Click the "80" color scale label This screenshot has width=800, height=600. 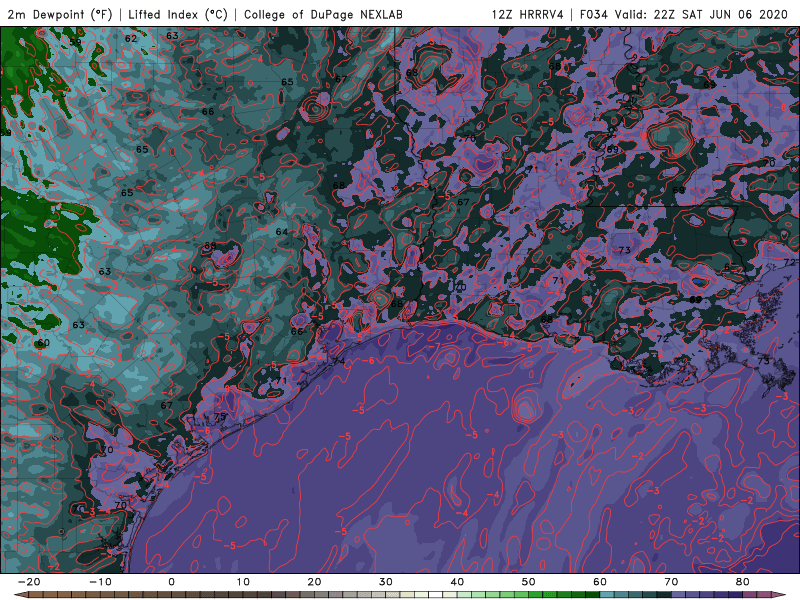pyautogui.click(x=743, y=582)
